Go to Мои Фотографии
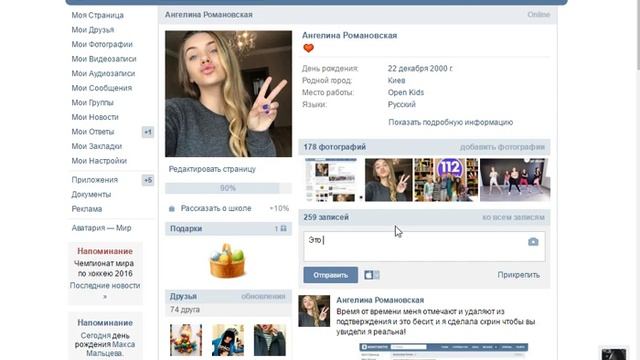640x360 pixels. click(102, 44)
